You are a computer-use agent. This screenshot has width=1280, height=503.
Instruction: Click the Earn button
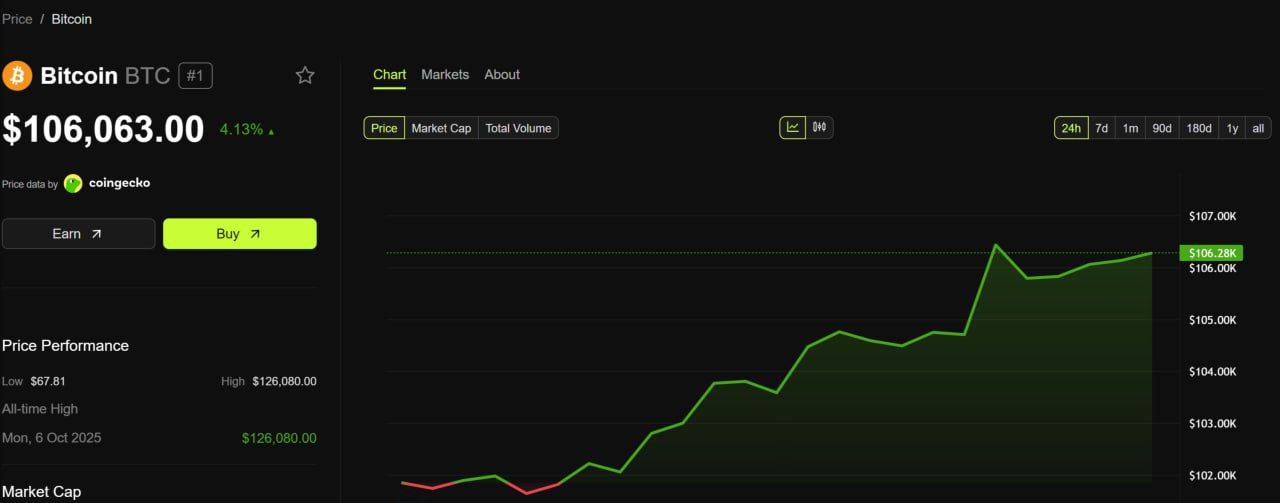[x=78, y=234]
